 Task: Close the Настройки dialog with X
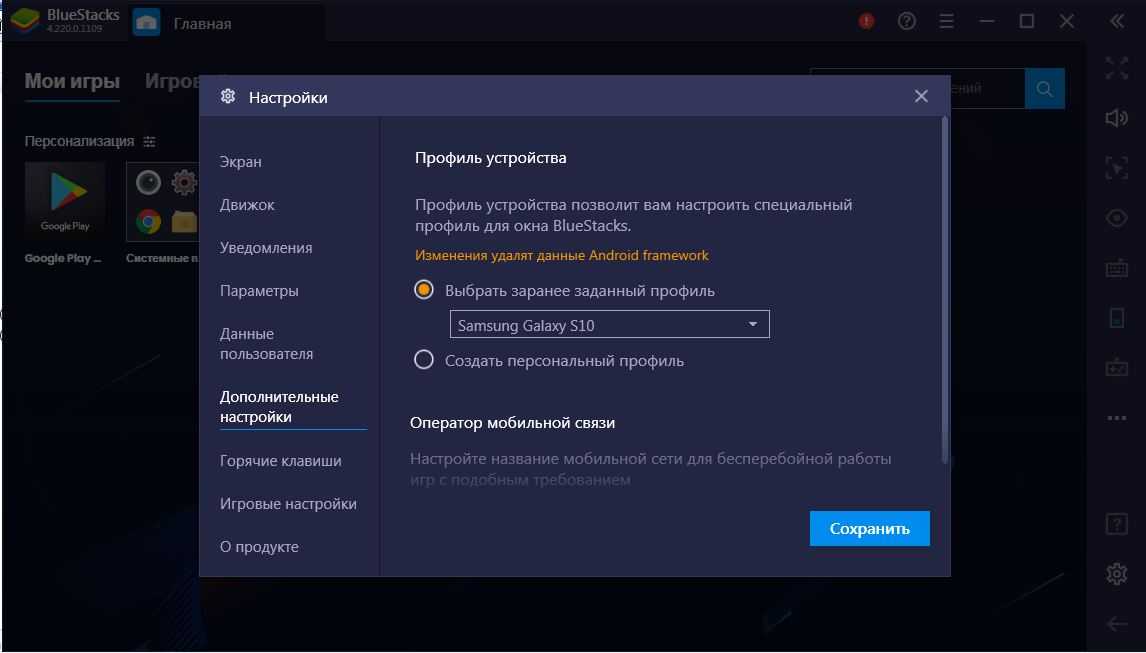(x=921, y=96)
